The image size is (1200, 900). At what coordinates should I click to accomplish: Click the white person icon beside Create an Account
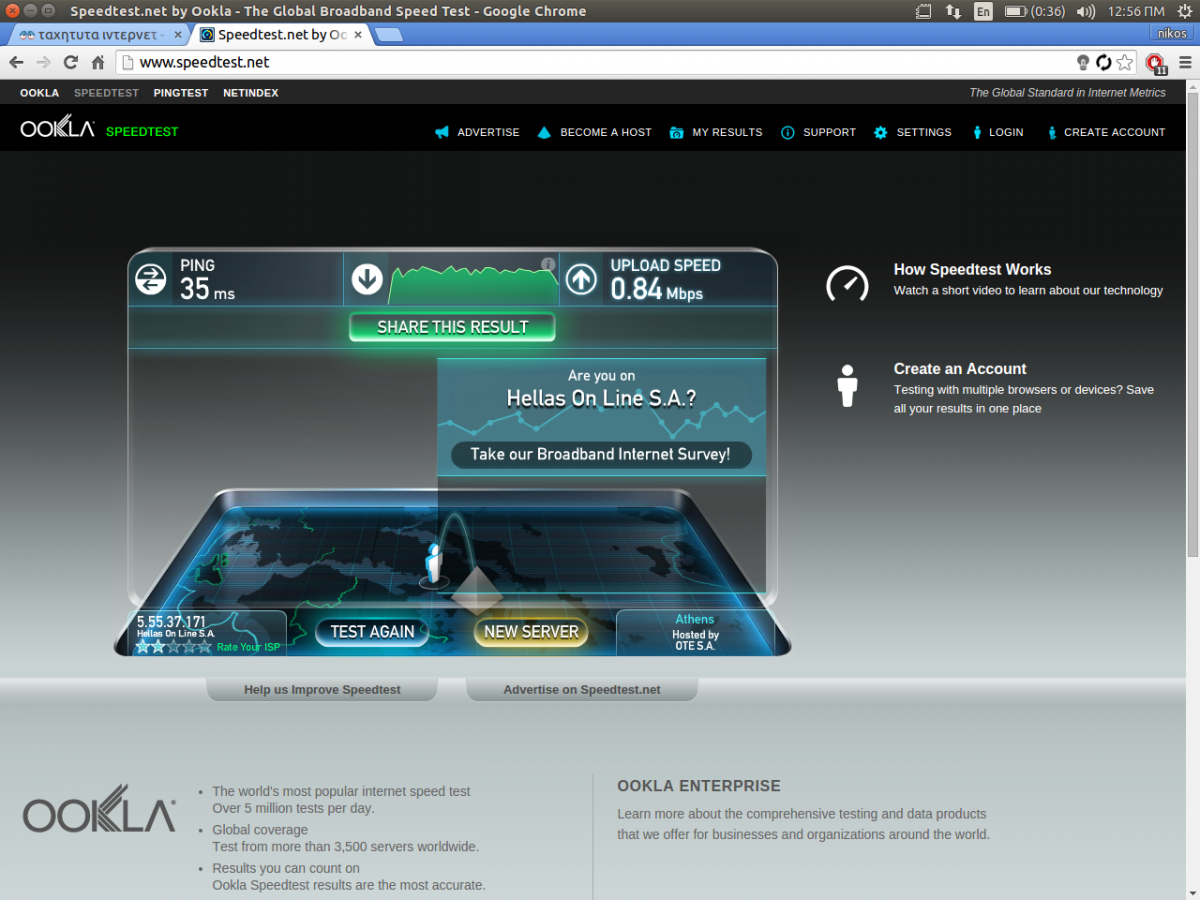(848, 386)
